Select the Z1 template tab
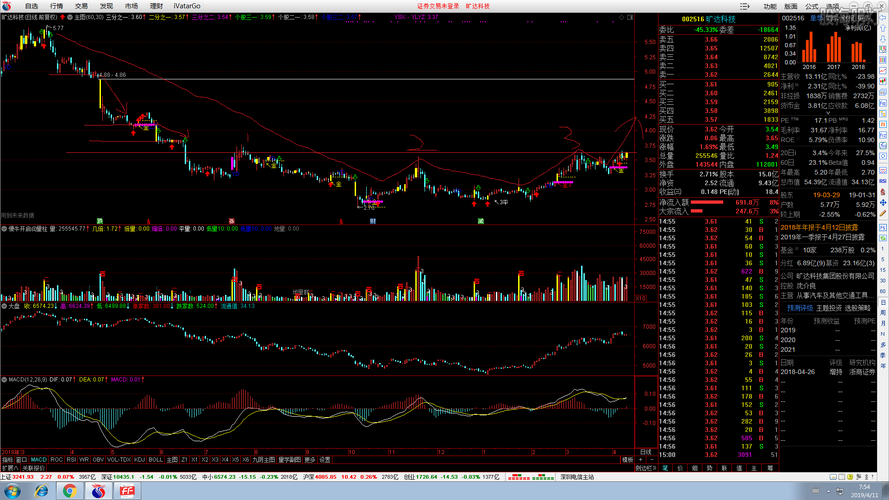The height and width of the screenshot is (500, 889). [184, 459]
